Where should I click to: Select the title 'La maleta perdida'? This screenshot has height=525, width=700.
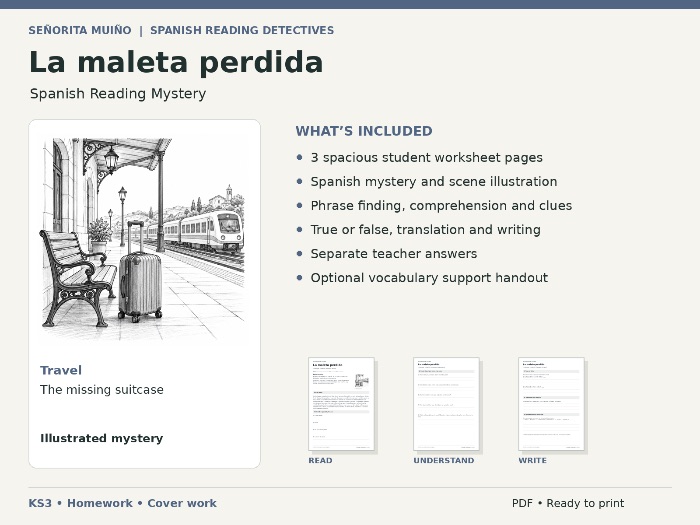(176, 62)
